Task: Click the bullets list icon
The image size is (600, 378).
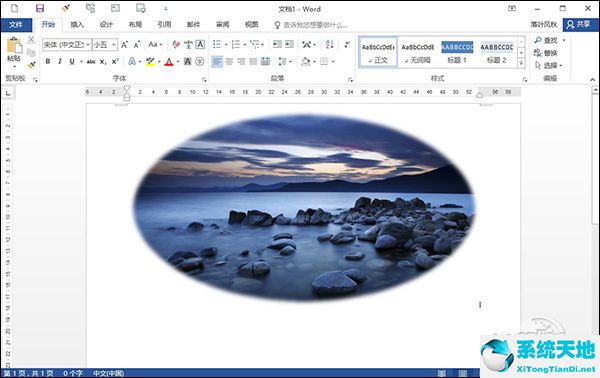Action: 217,44
